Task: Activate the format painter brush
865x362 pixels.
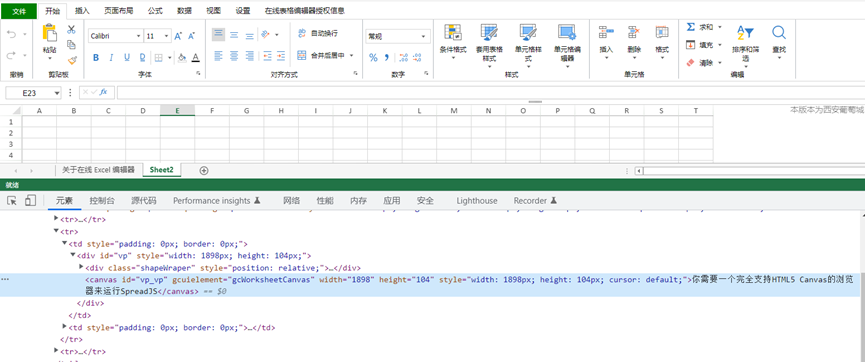Action: (x=72, y=60)
